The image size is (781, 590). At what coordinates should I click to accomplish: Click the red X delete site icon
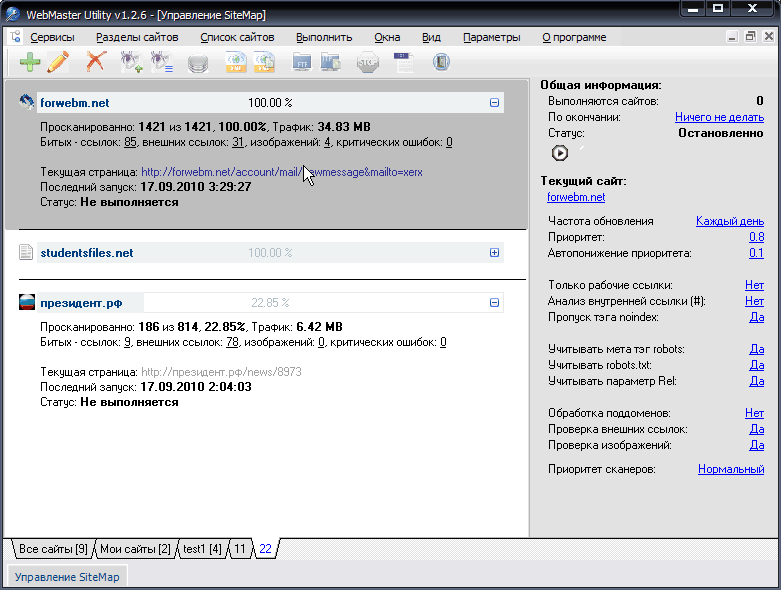click(x=96, y=63)
